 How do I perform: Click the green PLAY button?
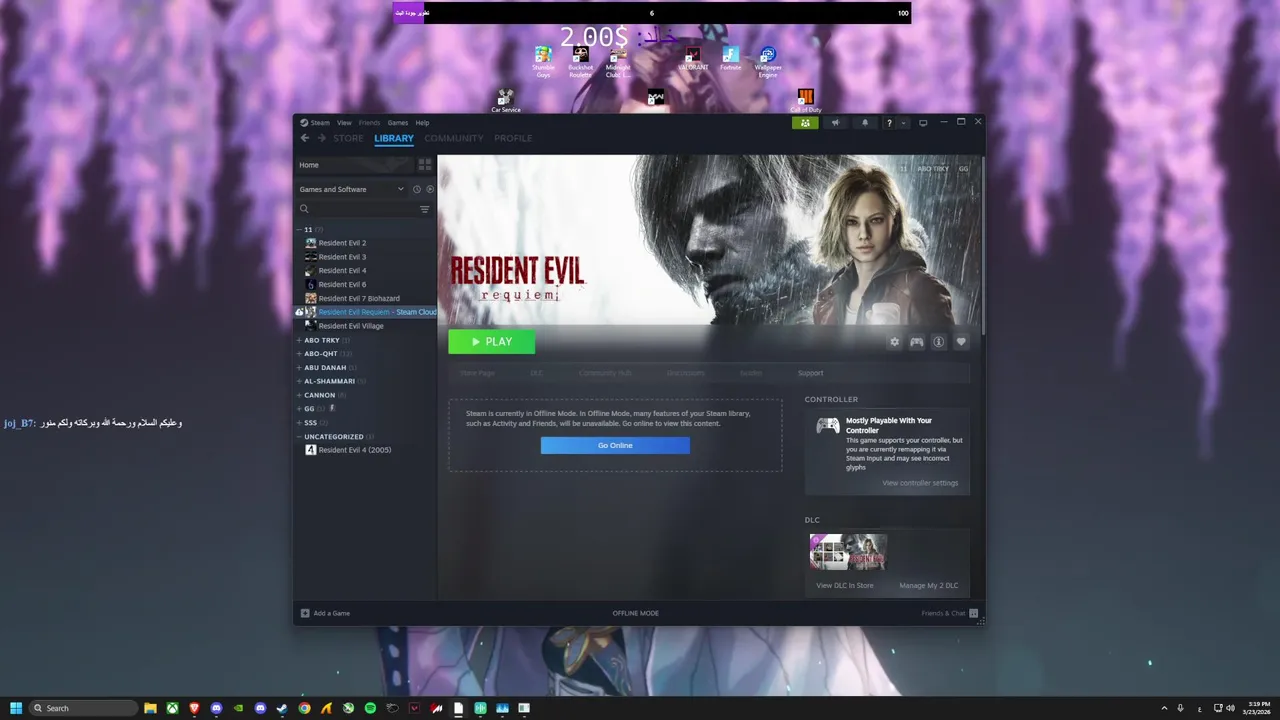coord(491,342)
